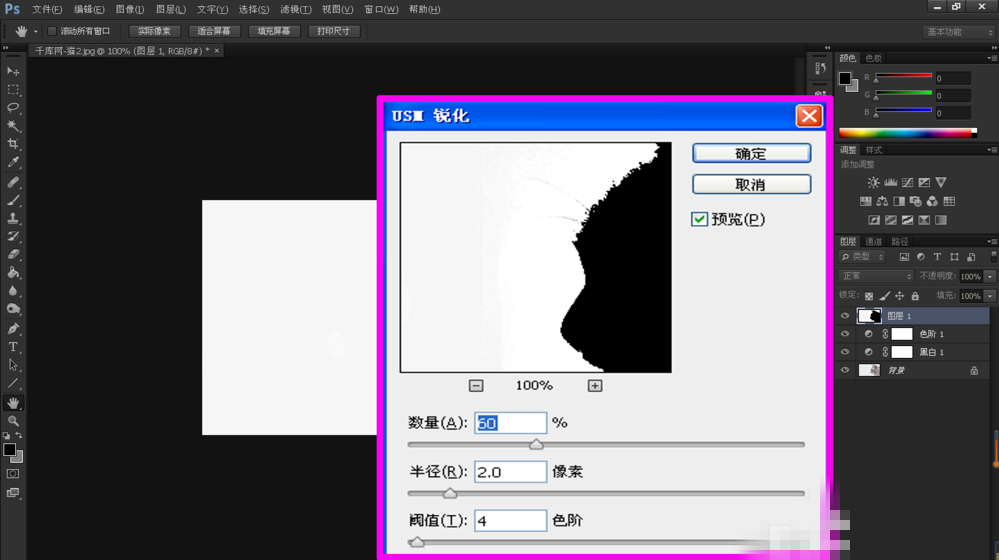The width and height of the screenshot is (999, 560).
Task: Select the Crop tool
Action: 13,144
